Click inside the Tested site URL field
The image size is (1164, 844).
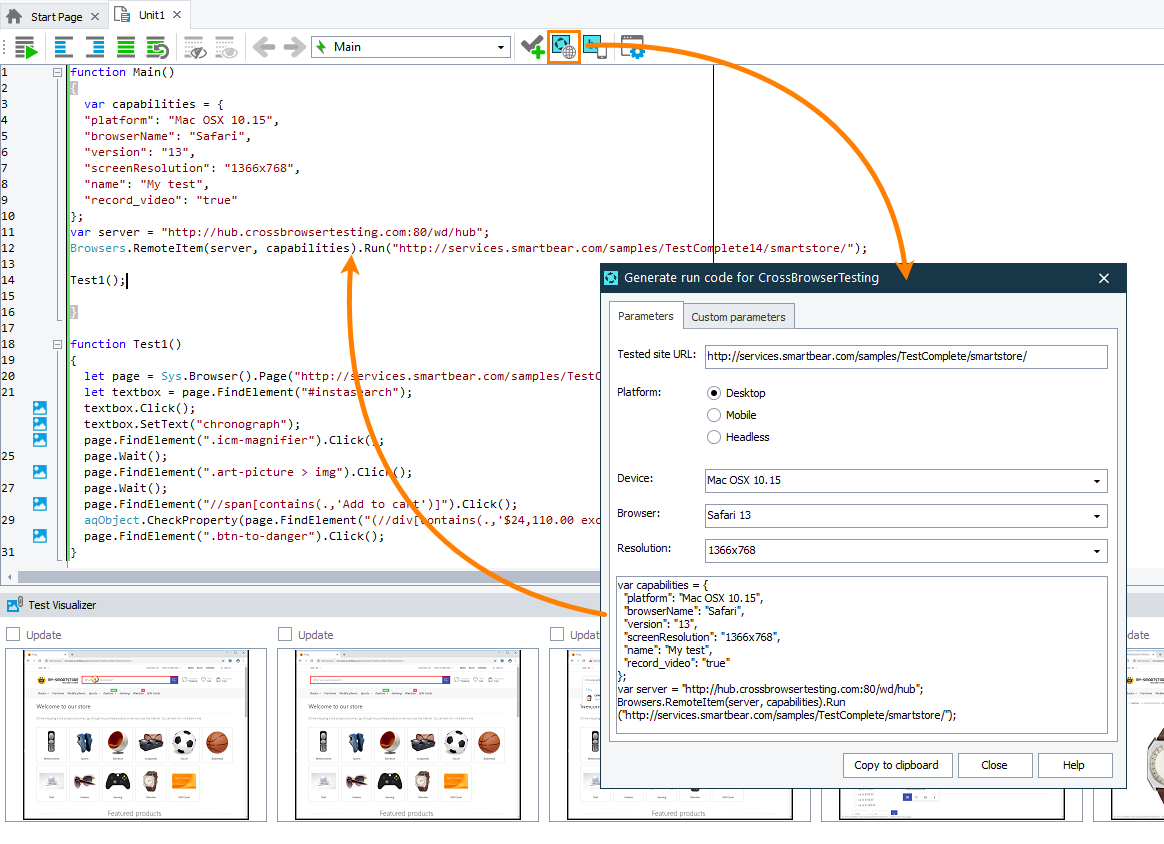click(x=905, y=356)
